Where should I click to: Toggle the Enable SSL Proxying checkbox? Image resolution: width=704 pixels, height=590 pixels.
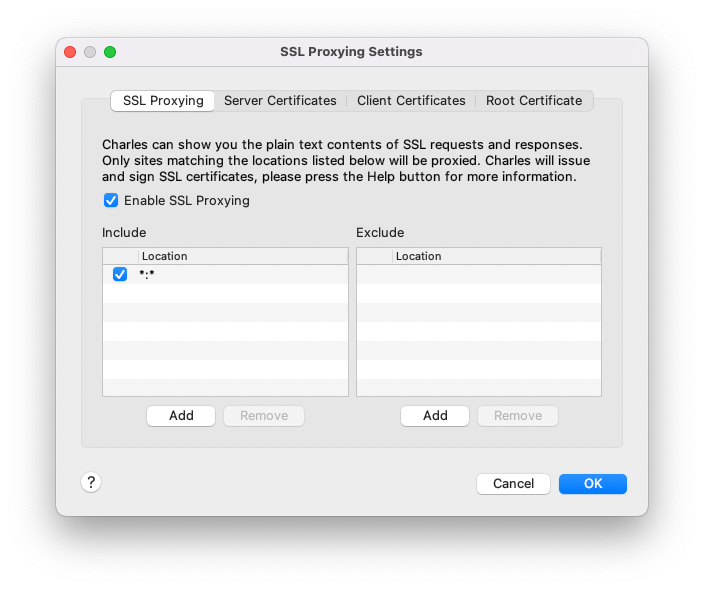pos(111,200)
